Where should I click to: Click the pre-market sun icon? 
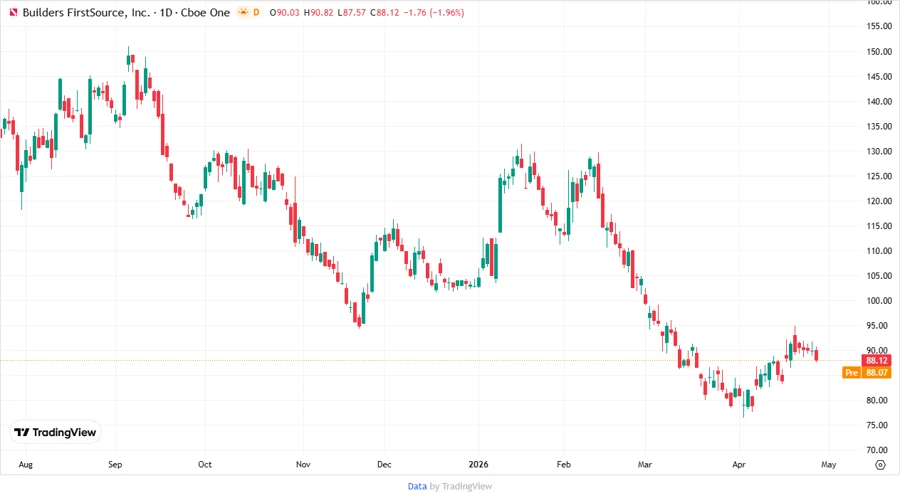[x=243, y=12]
